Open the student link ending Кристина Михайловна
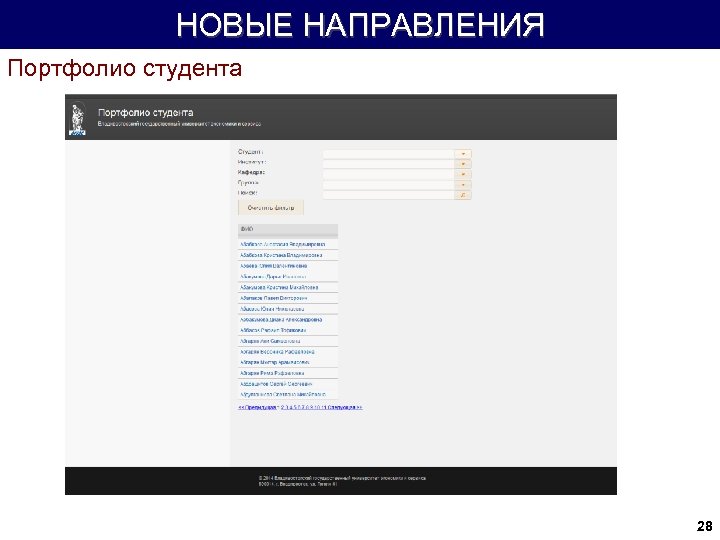 coord(279,287)
